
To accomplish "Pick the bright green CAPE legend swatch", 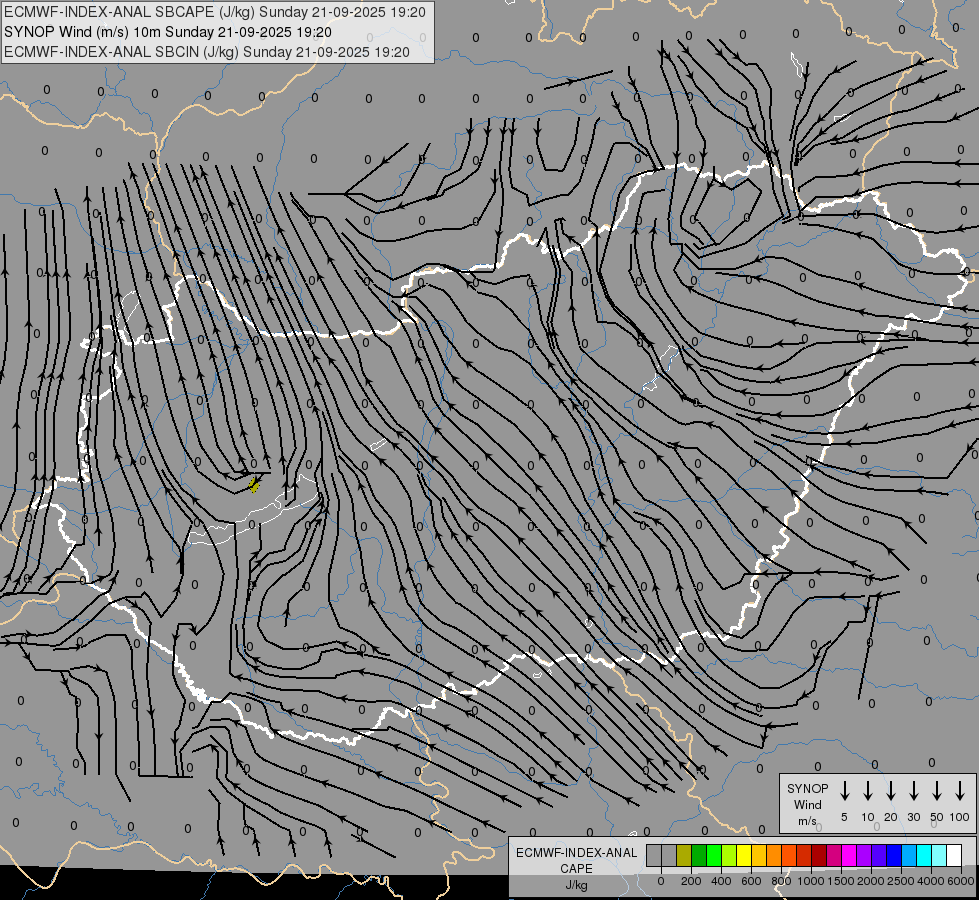I will click(714, 855).
